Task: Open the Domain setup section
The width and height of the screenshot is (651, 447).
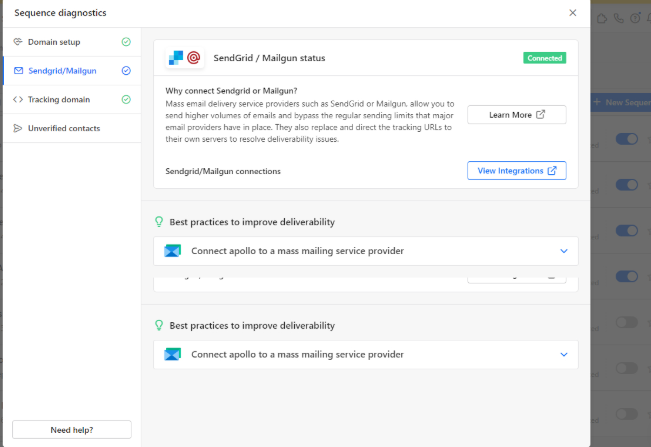Action: pyautogui.click(x=61, y=42)
